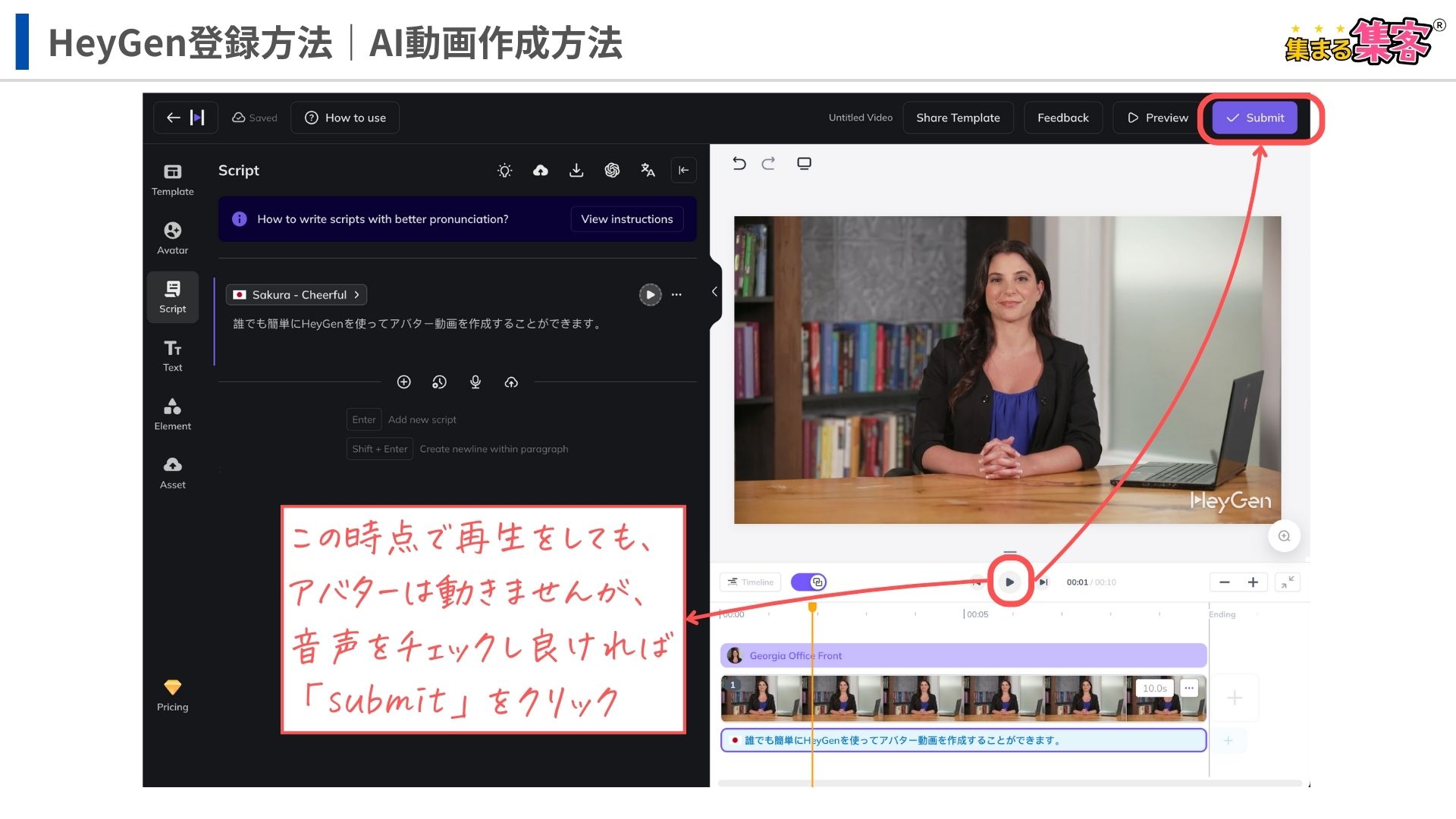Collapse the left panel with chevron handle
Image resolution: width=1456 pixels, height=819 pixels.
click(x=714, y=292)
